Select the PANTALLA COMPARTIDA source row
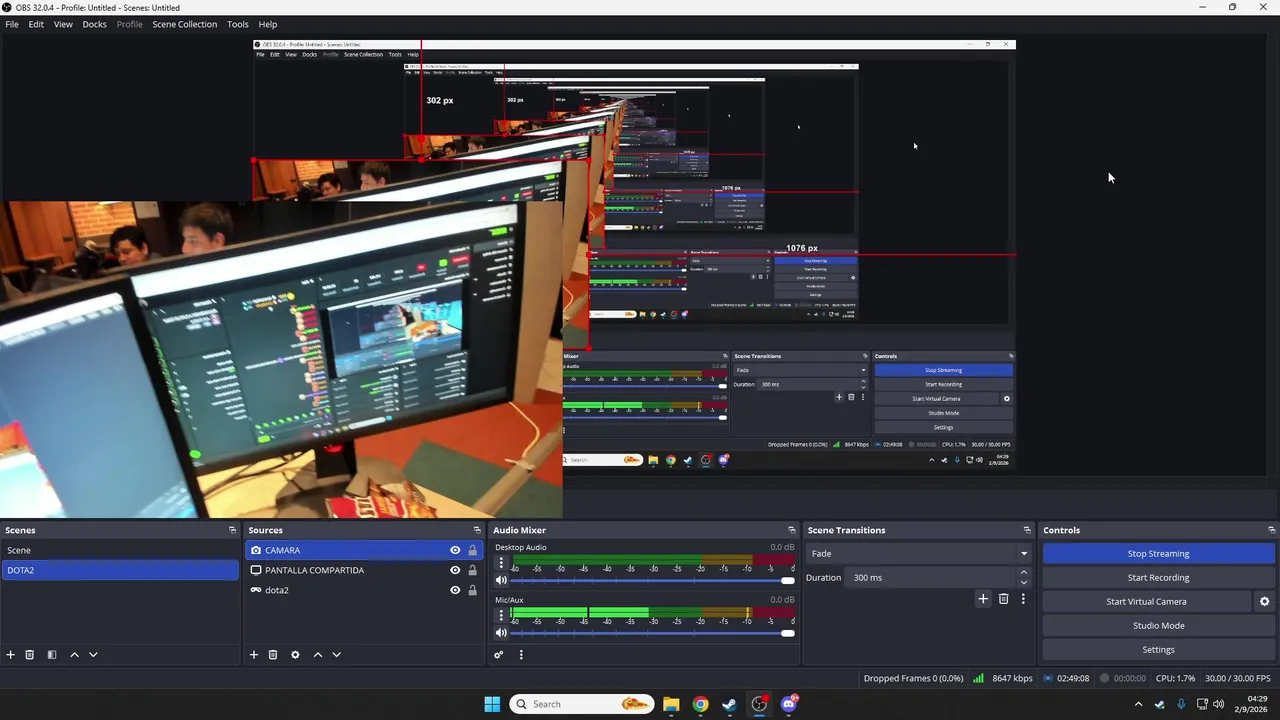Screen dimensions: 1280x720 click(365, 570)
